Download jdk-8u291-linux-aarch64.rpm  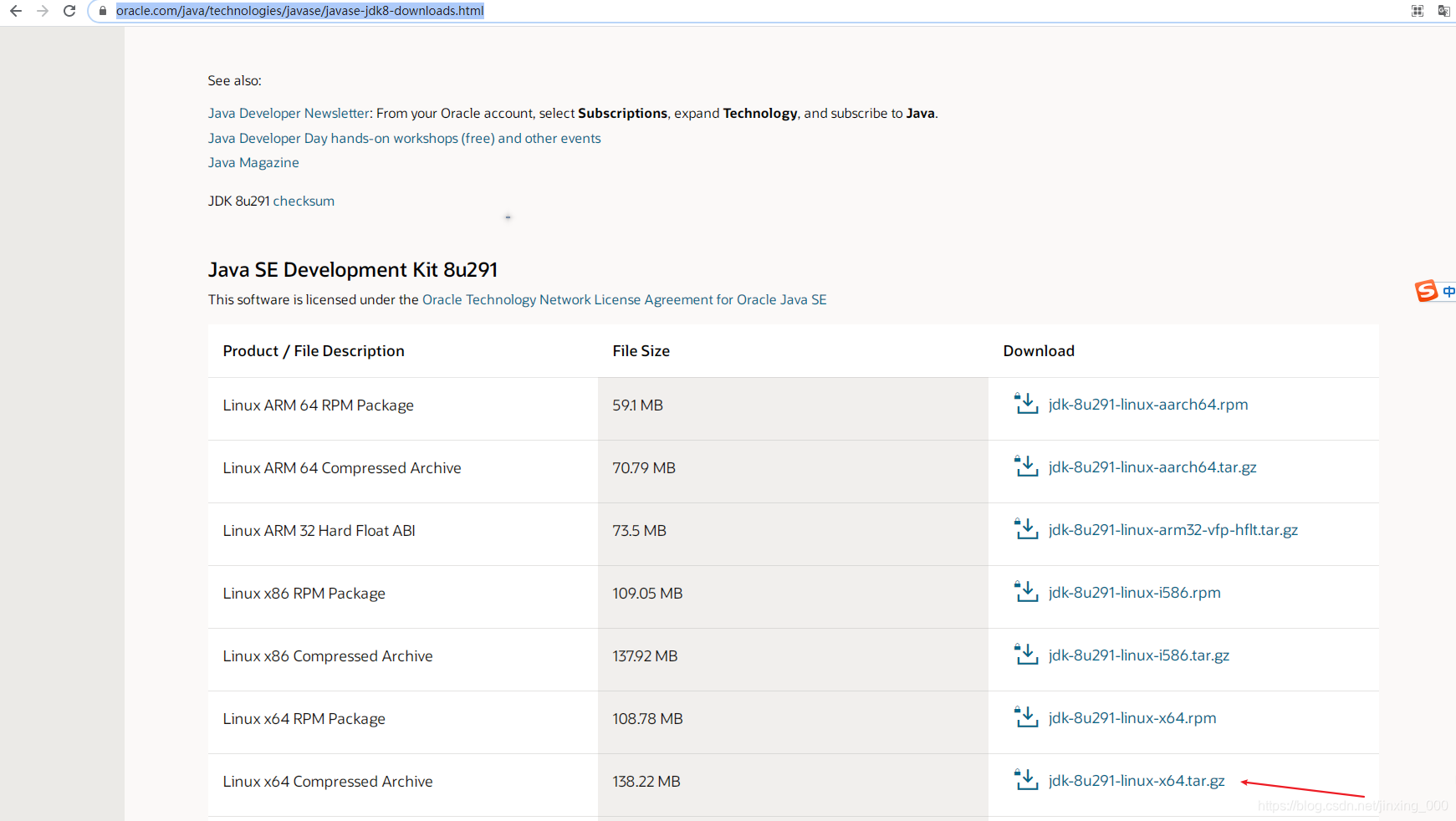point(1147,404)
